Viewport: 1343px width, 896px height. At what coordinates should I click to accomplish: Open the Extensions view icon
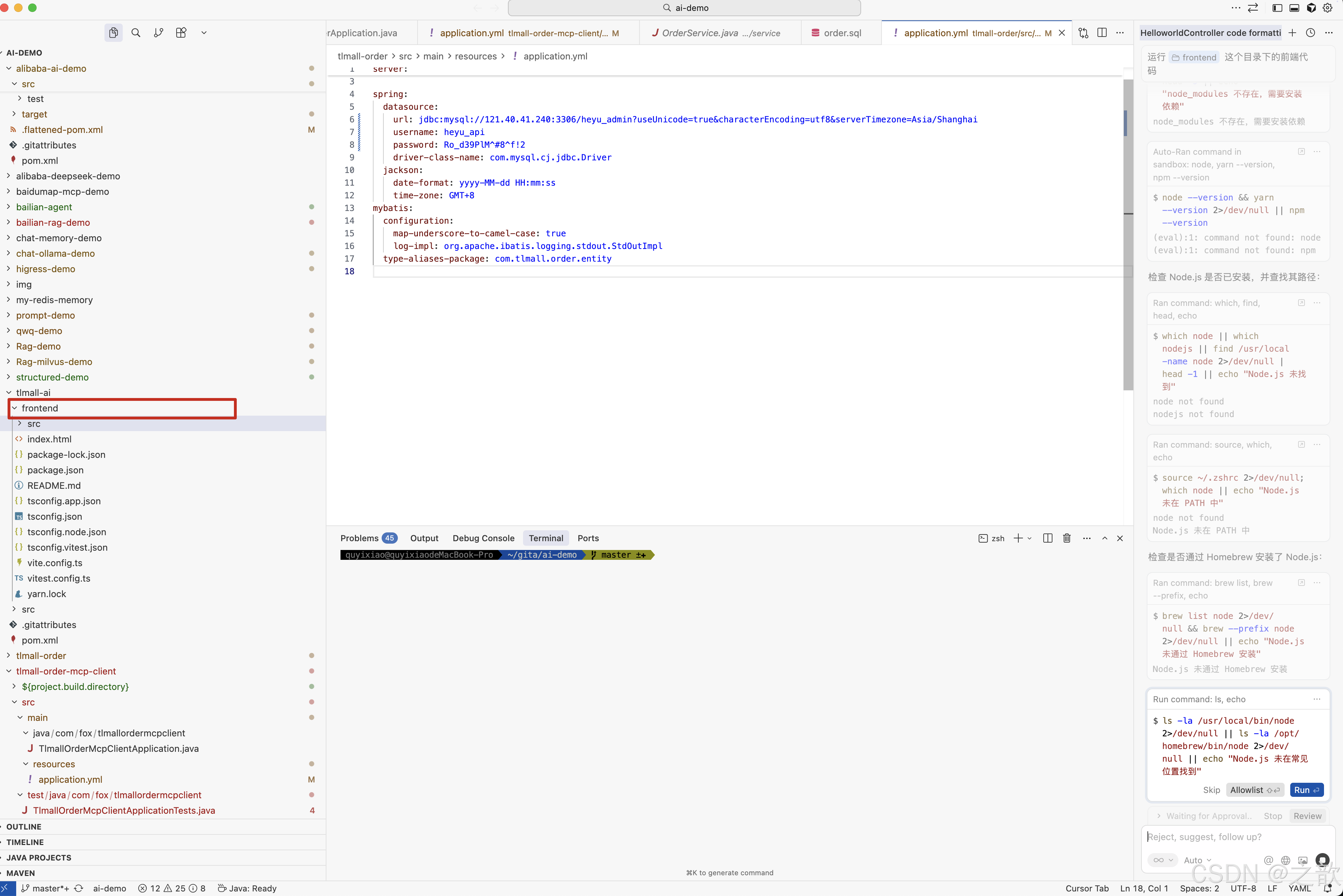tap(181, 33)
